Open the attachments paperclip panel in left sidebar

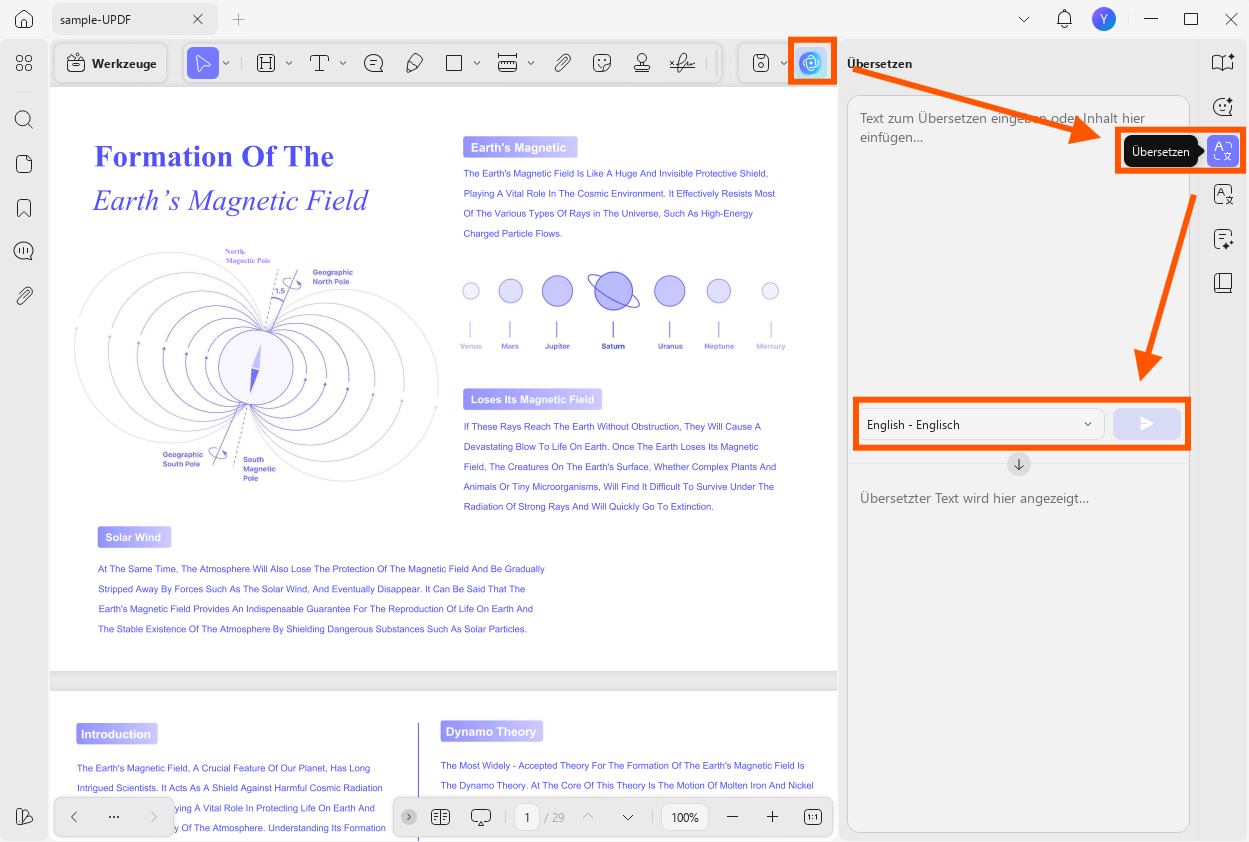click(24, 295)
